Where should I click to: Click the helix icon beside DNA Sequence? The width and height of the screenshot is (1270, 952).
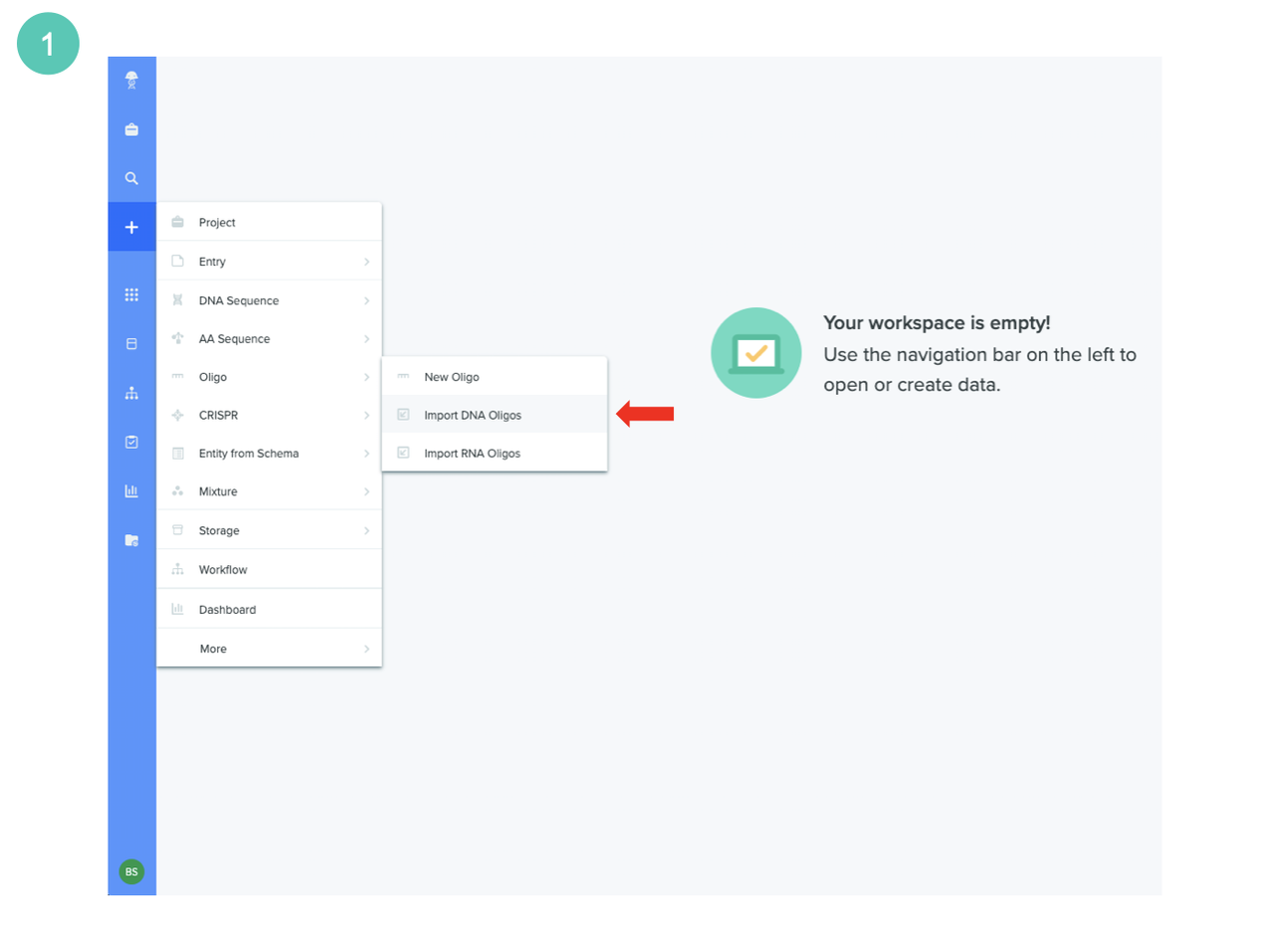[178, 299]
